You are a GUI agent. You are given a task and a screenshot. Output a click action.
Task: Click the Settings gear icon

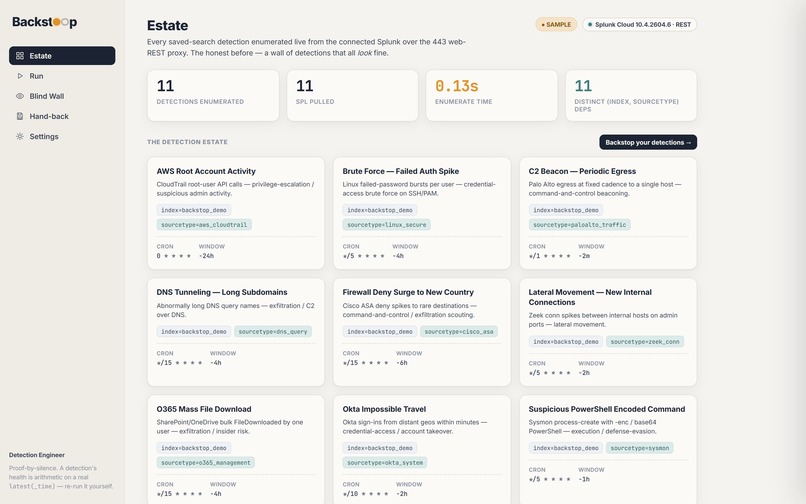click(x=20, y=136)
